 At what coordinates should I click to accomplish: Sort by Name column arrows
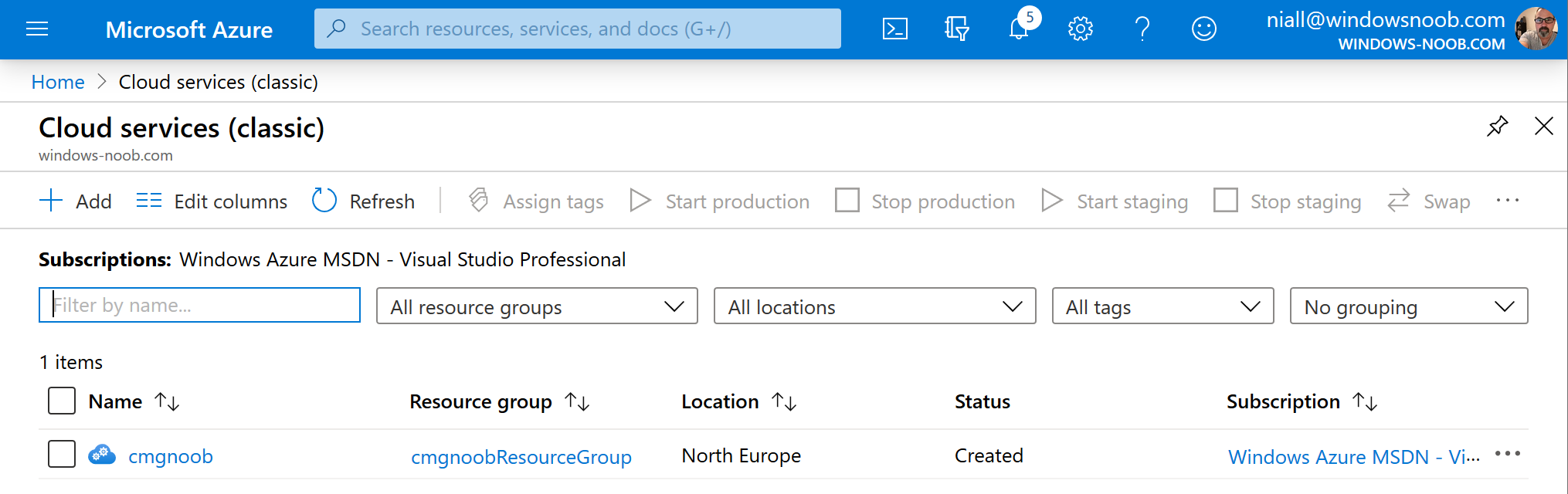pos(167,401)
